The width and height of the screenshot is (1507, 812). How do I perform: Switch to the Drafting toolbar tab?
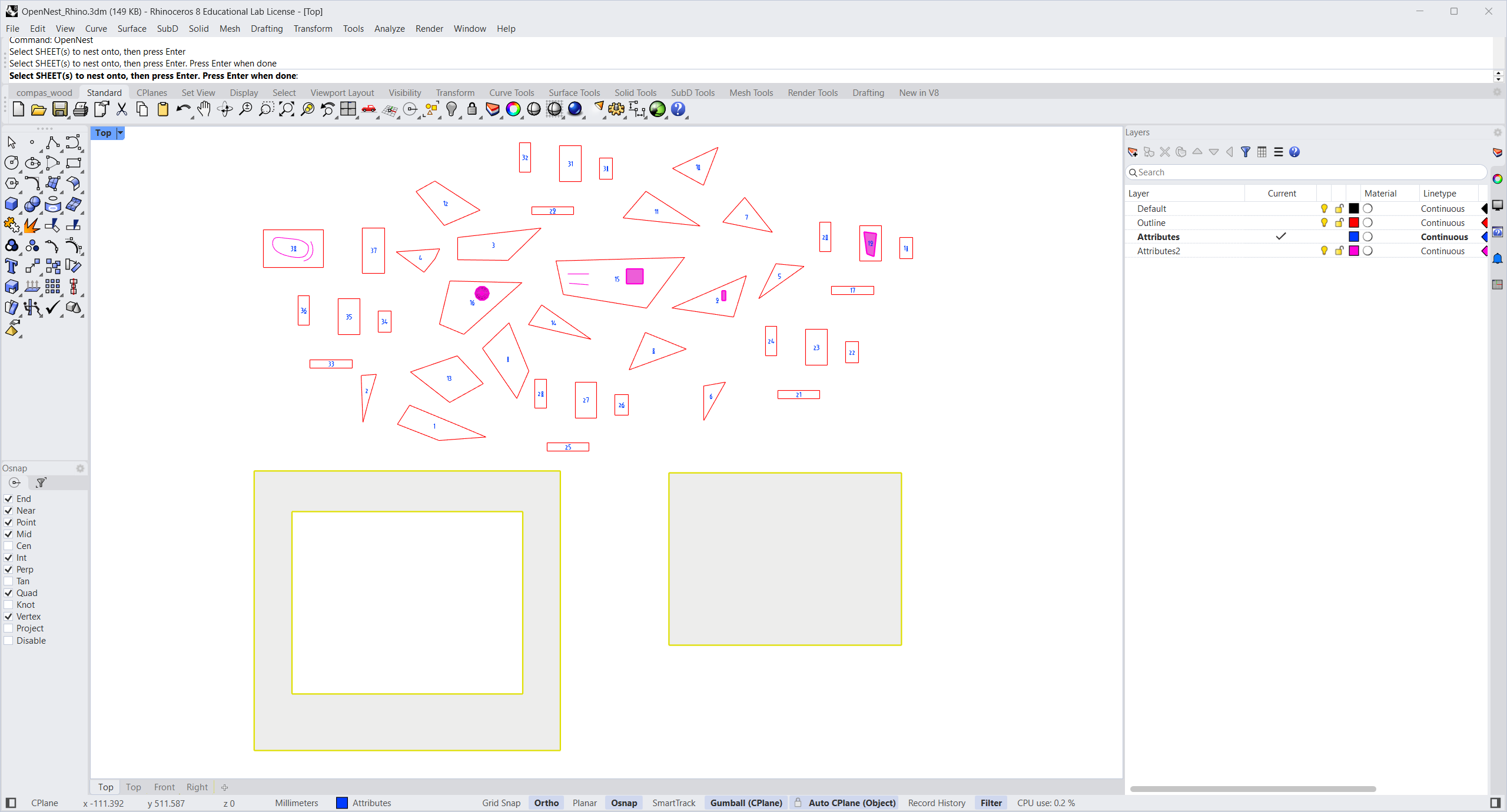868,93
